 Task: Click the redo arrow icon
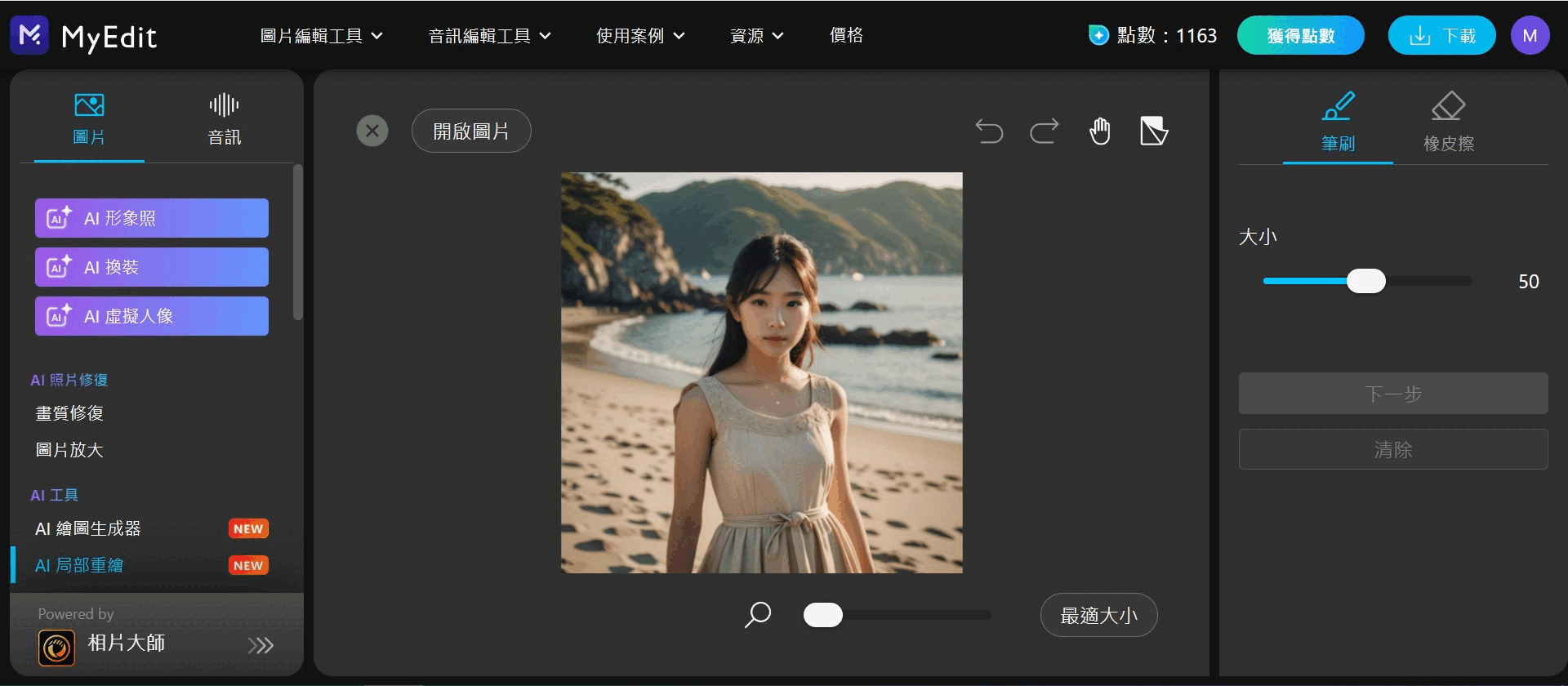click(1044, 131)
